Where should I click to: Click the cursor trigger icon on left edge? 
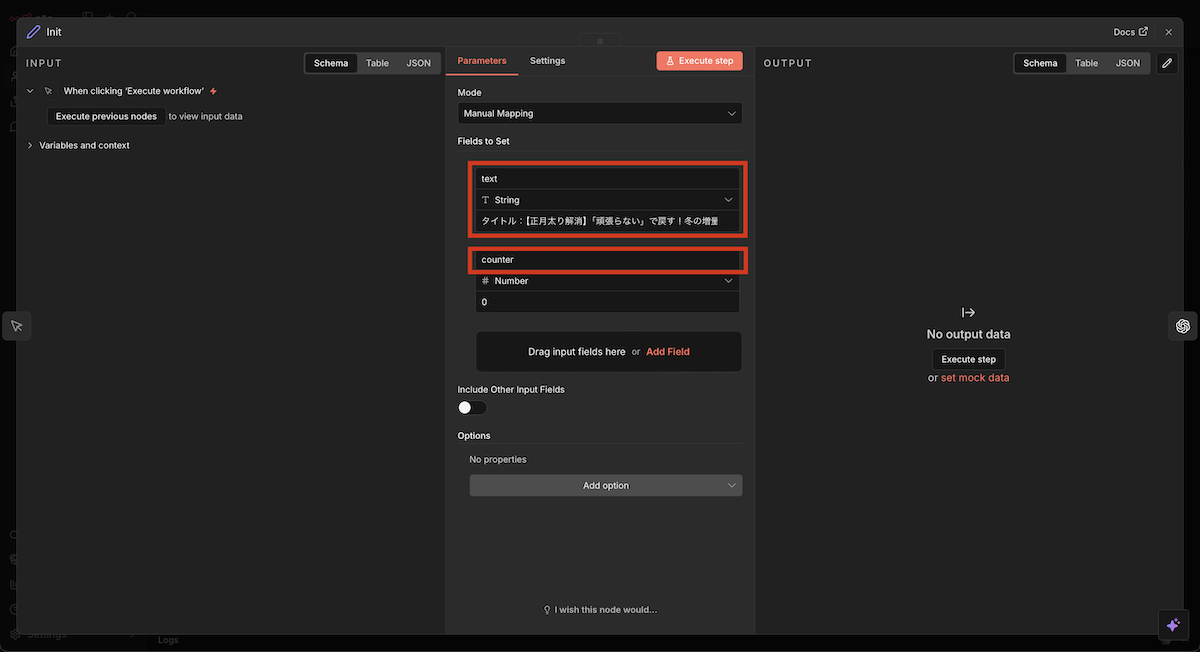coord(17,326)
